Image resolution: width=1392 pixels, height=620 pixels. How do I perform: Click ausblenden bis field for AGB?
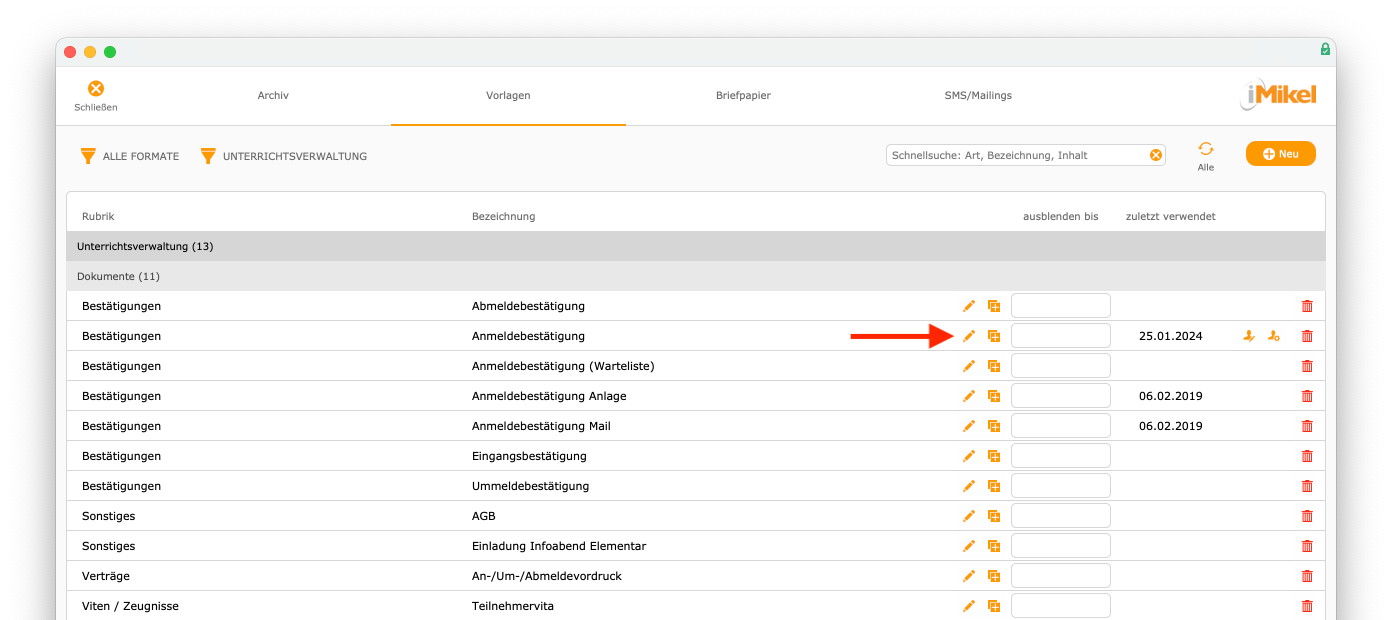[x=1061, y=516]
